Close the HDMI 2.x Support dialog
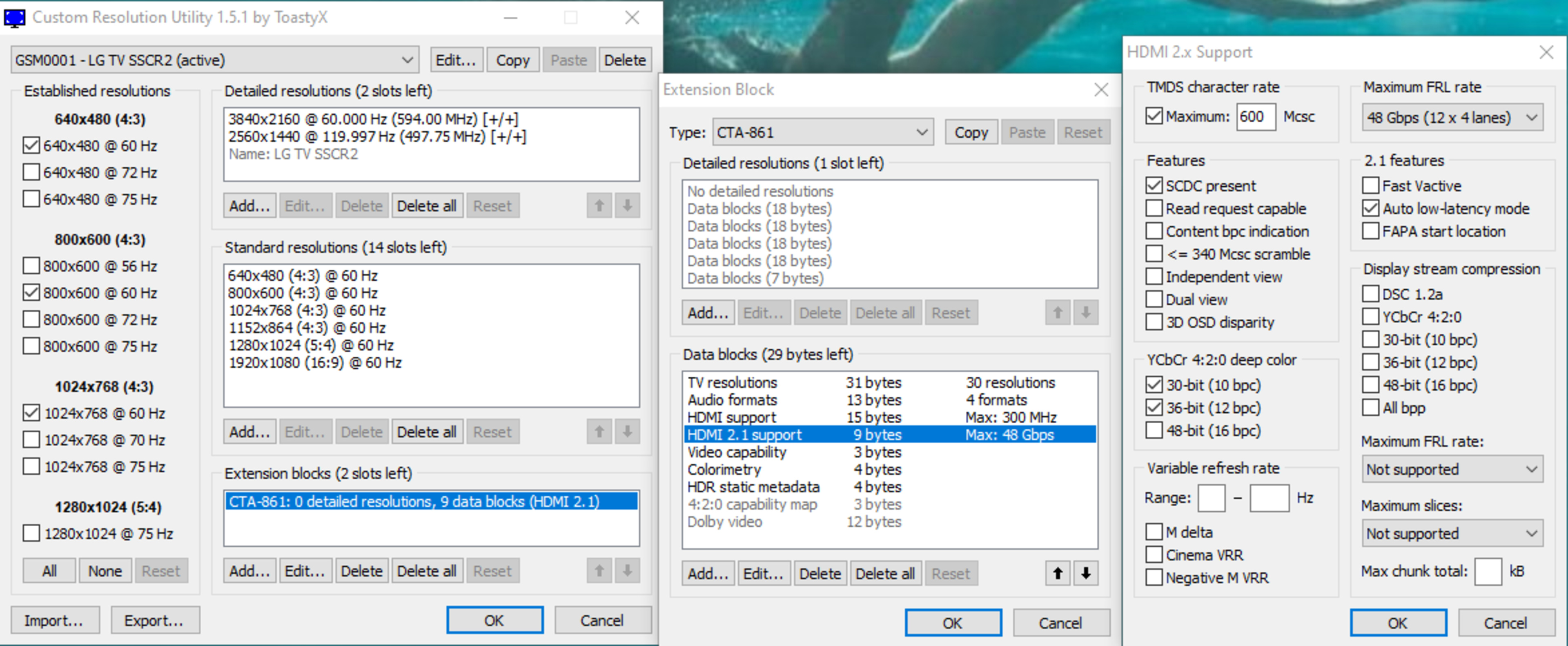This screenshot has height=646, width=1568. [x=1546, y=52]
